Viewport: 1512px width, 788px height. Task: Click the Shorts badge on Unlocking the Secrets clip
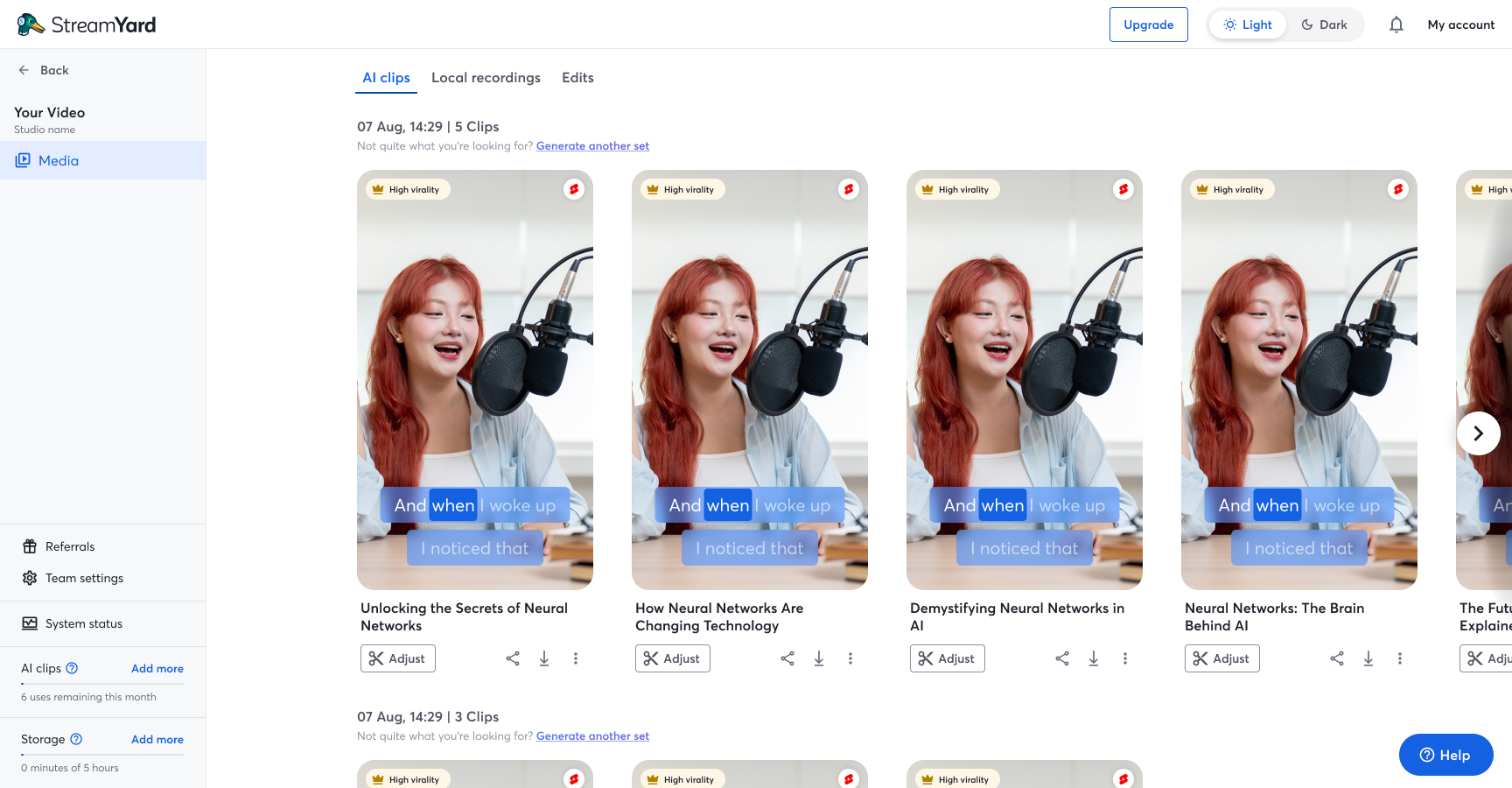(x=574, y=189)
